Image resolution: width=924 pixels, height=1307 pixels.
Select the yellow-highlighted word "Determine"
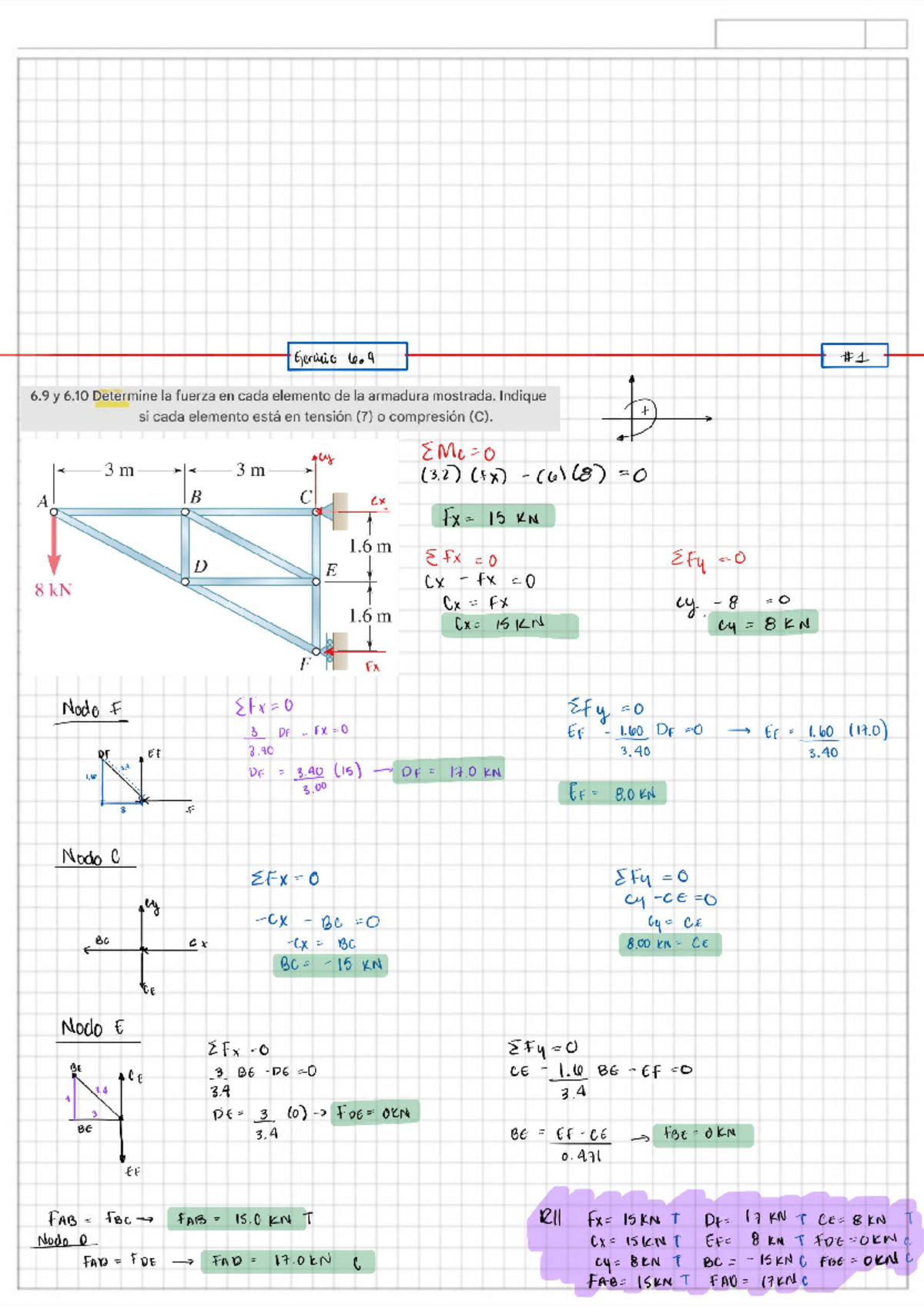click(x=112, y=397)
